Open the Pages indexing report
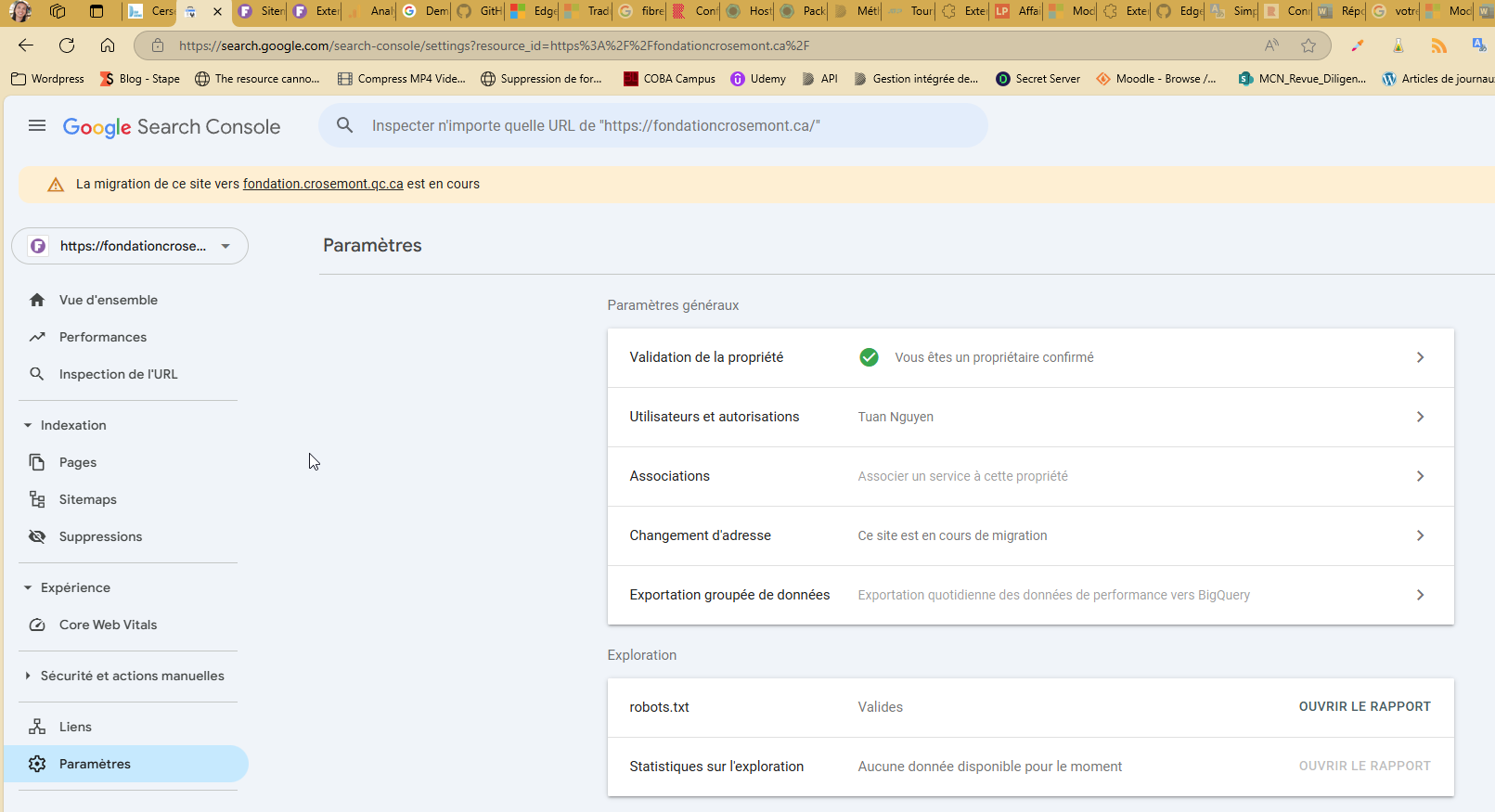The height and width of the screenshot is (812, 1495). 78,462
